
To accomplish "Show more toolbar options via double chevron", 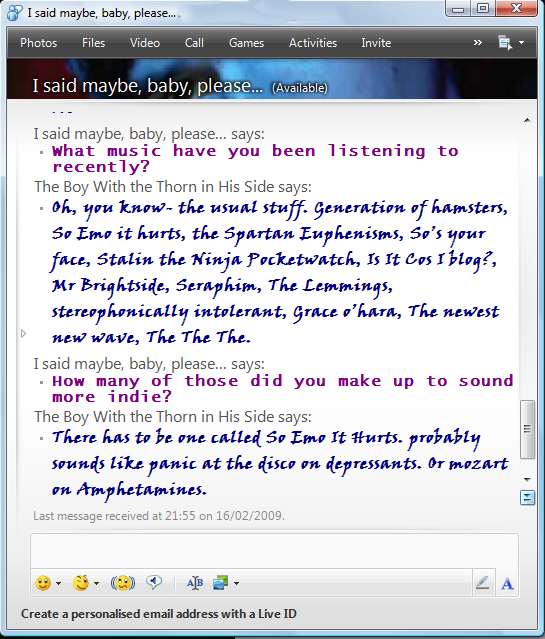I will [x=477, y=42].
